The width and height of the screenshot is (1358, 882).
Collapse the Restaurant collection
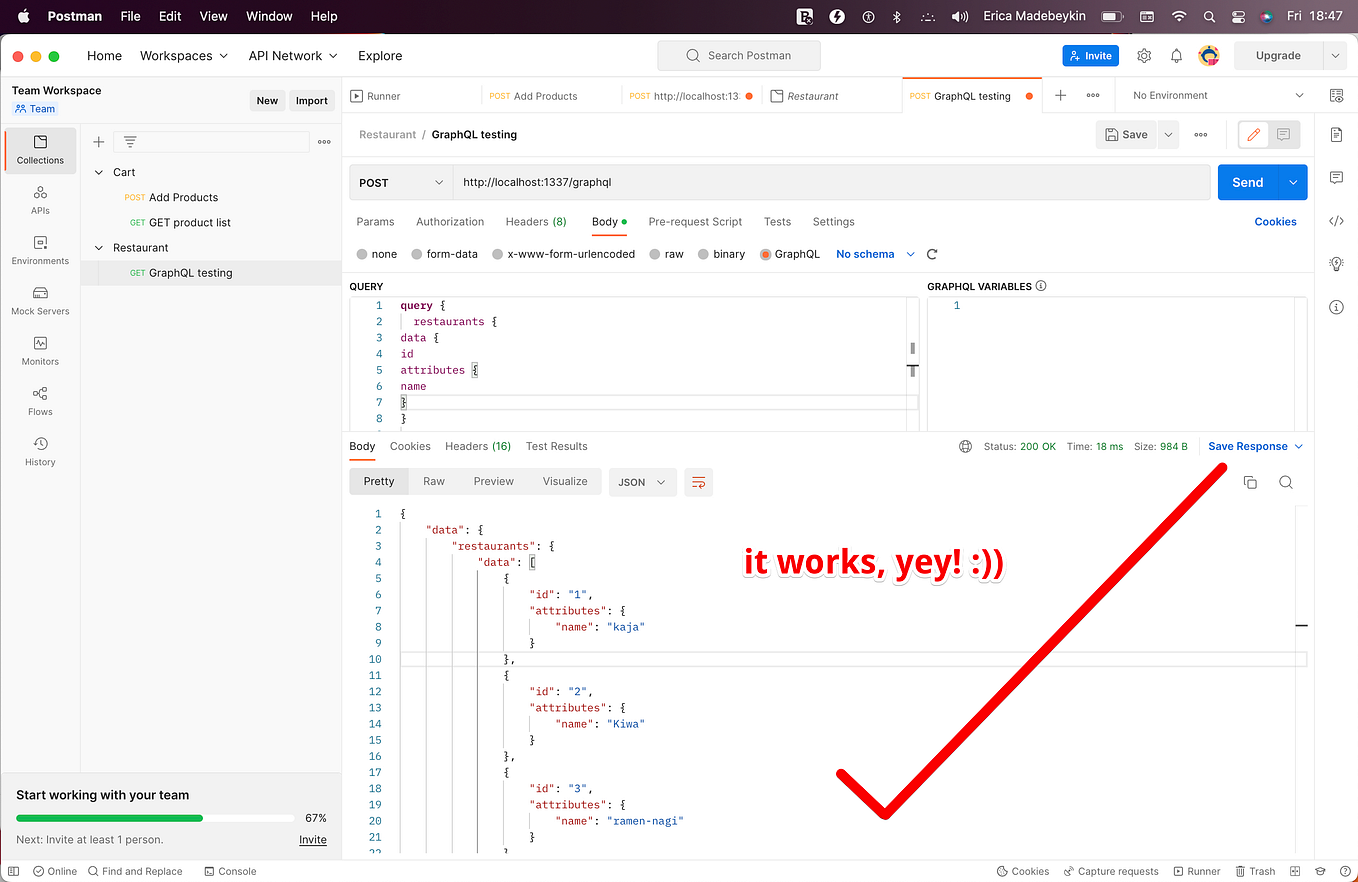98,247
